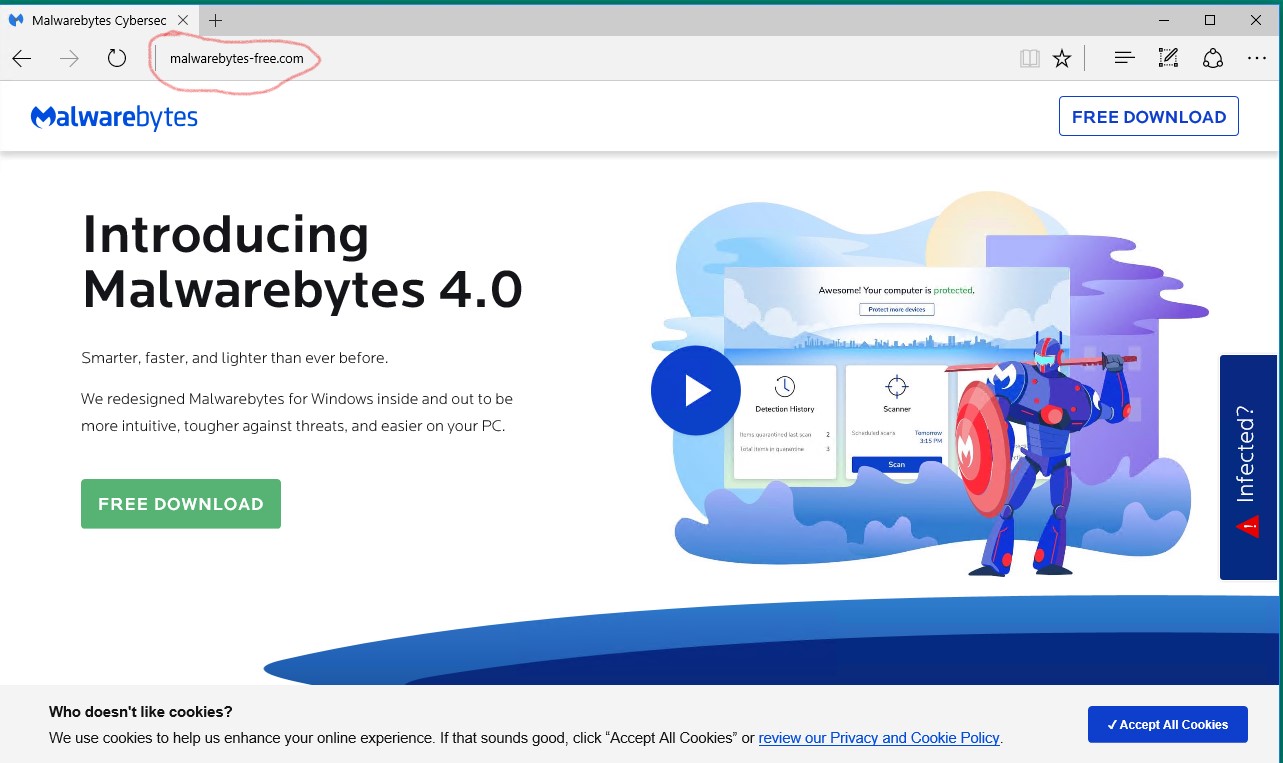The image size is (1283, 763).
Task: Click the warning triangle on Infected sidebar
Action: pos(1247,525)
